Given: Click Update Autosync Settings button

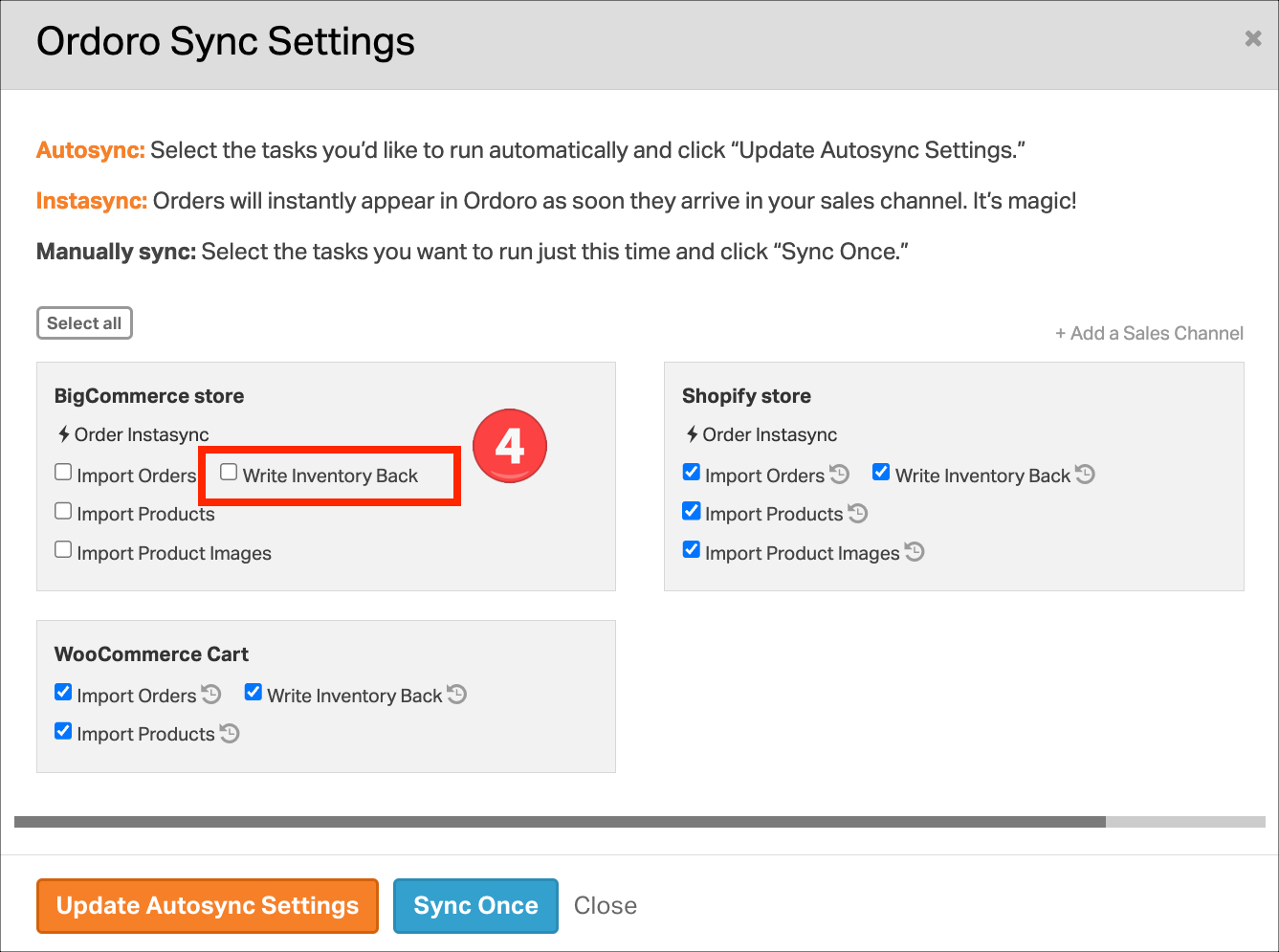Looking at the screenshot, I should (x=208, y=905).
